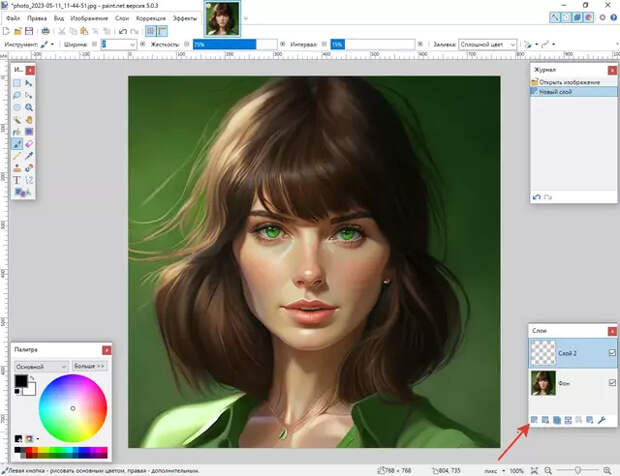Open the image list dropdown arrow
The width and height of the screenshot is (620, 476).
(x=246, y=18)
